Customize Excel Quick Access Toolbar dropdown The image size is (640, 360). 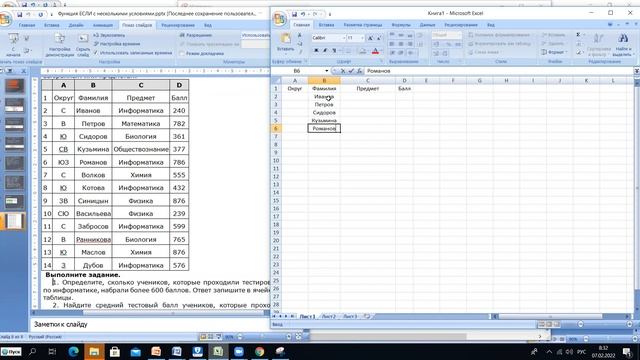pyautogui.click(x=330, y=14)
